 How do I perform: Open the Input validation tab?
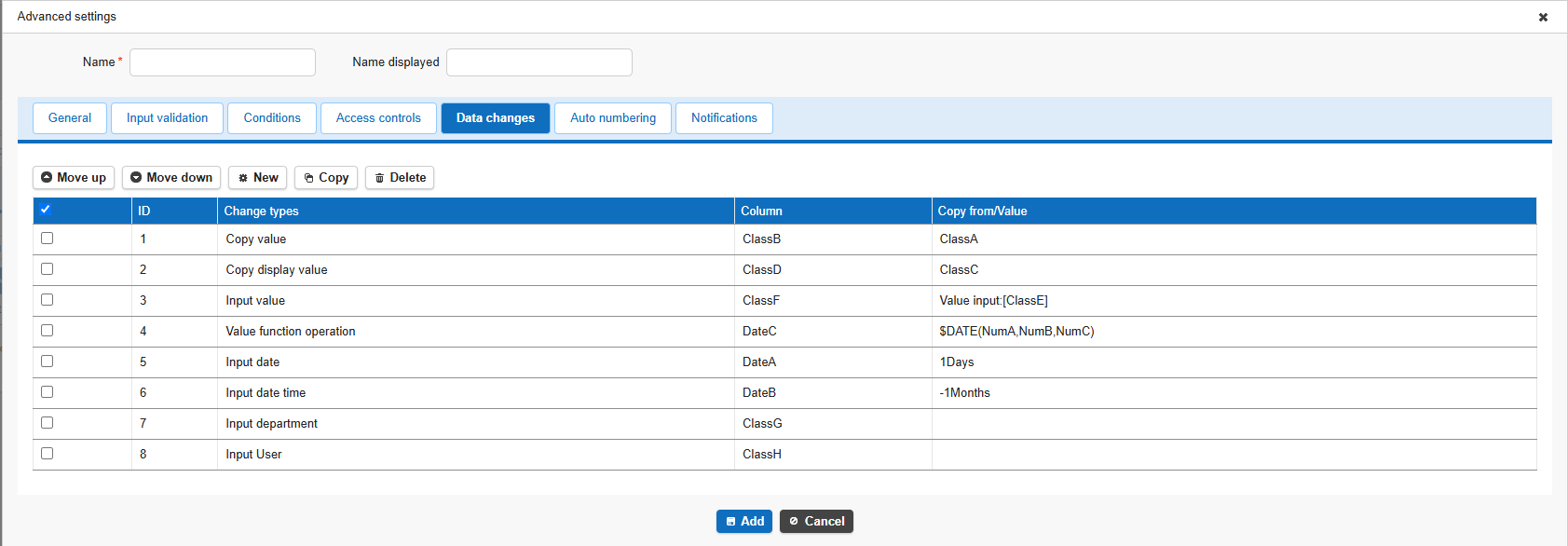[168, 118]
